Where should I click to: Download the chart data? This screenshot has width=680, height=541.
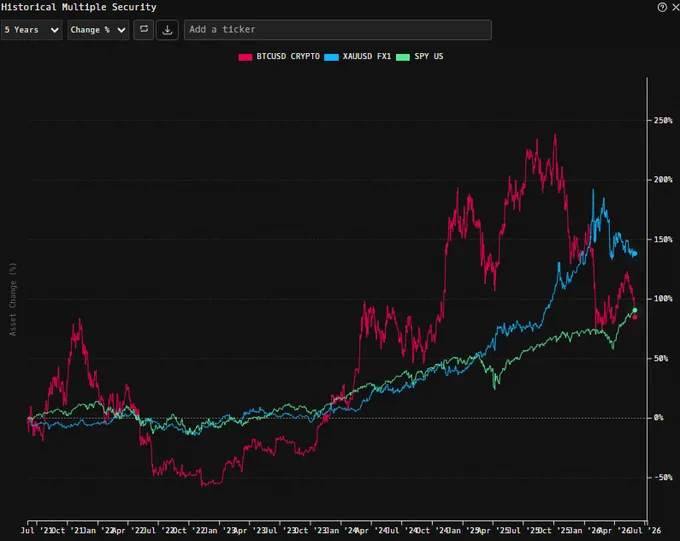(x=167, y=30)
